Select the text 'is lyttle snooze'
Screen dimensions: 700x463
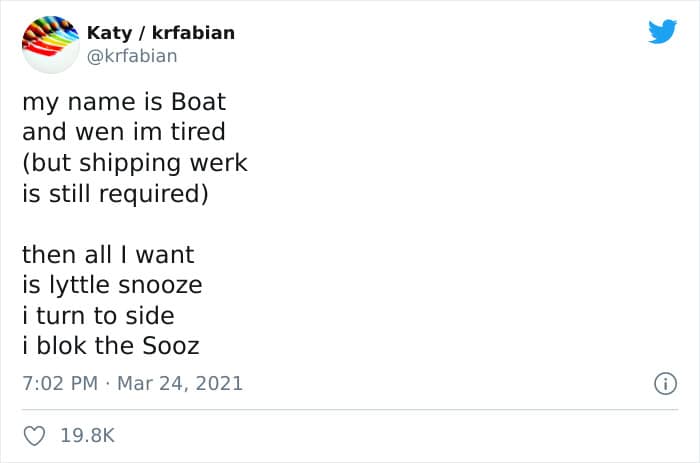[x=112, y=285]
